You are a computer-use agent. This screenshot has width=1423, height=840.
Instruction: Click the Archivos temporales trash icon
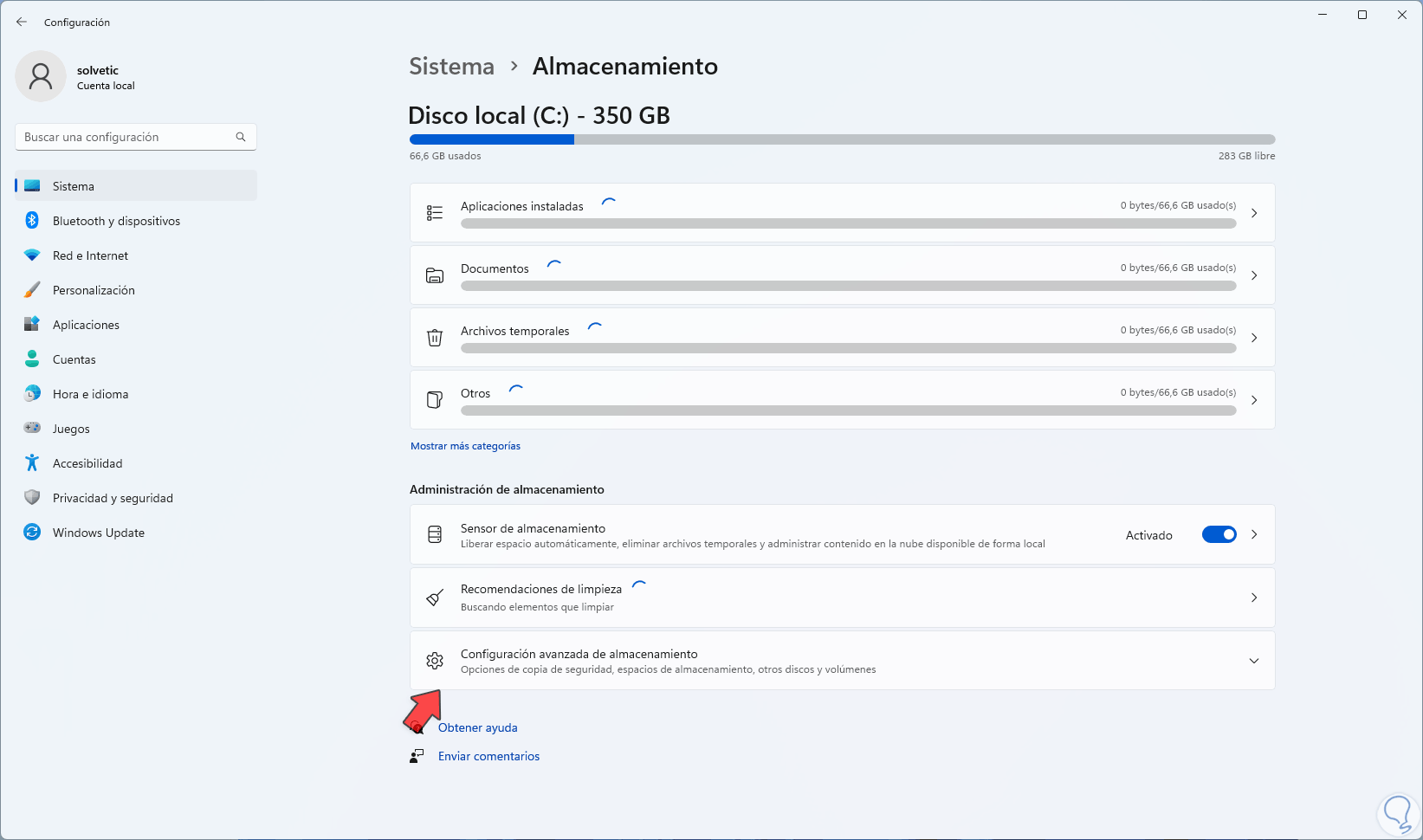[435, 338]
